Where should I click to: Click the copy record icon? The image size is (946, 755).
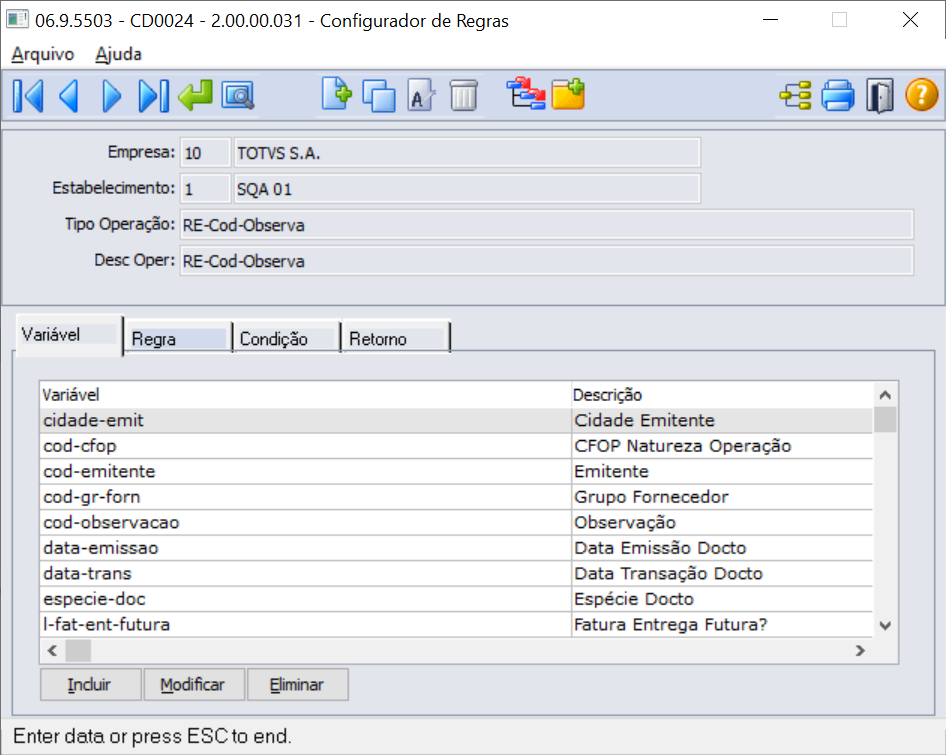click(379, 96)
